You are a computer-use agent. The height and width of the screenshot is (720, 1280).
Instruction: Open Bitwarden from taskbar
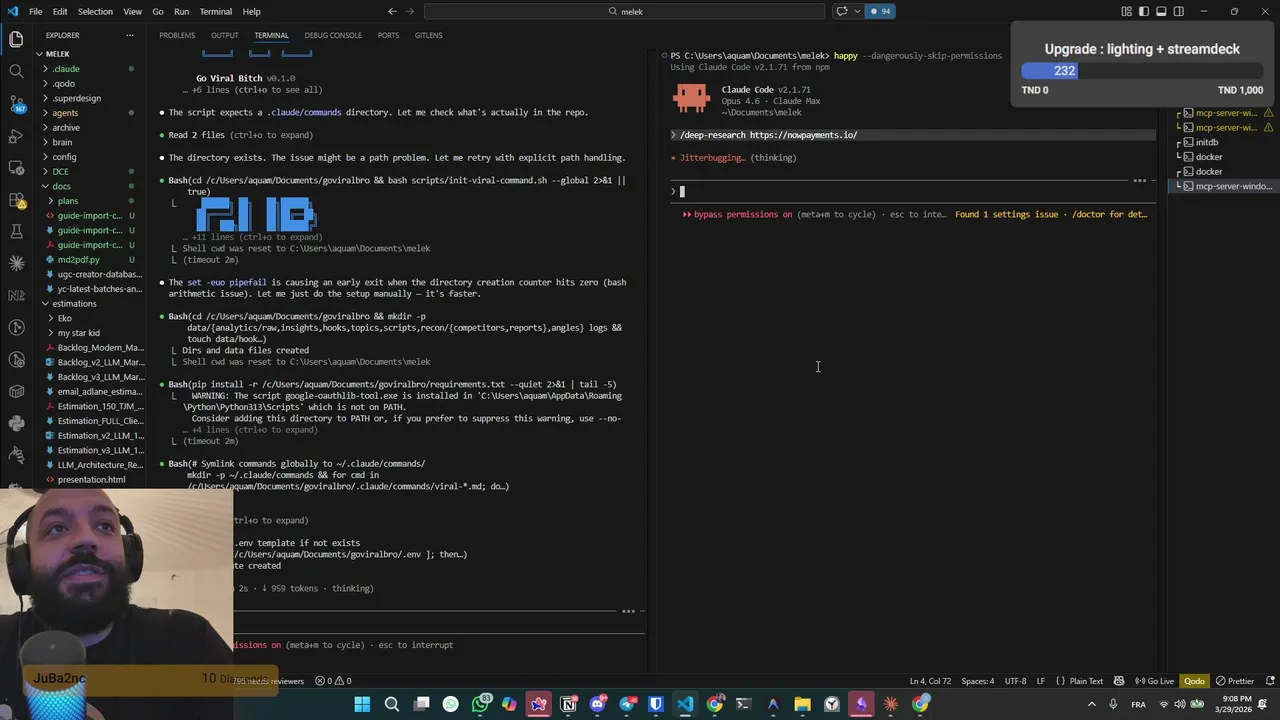(656, 704)
